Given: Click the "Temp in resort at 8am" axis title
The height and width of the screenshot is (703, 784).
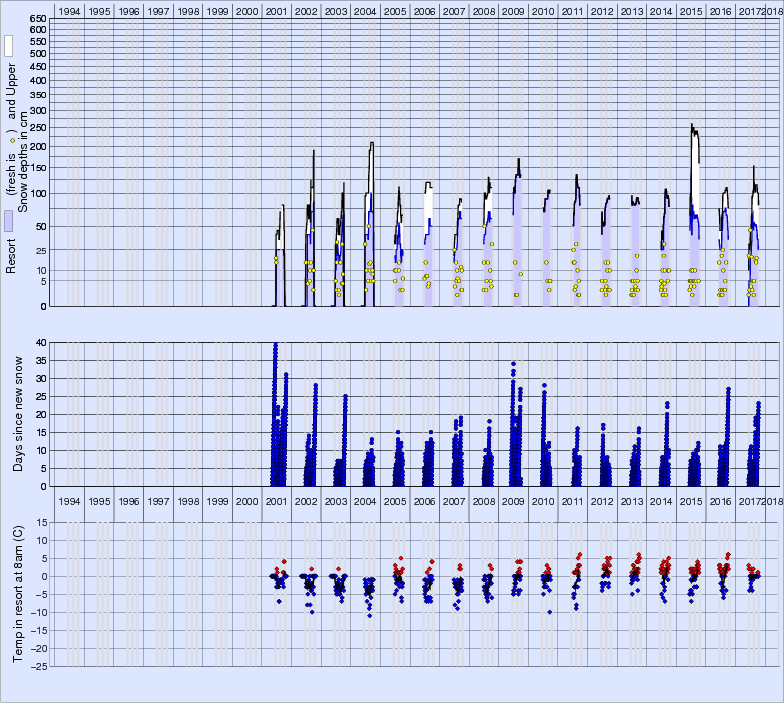Looking at the screenshot, I should click(x=17, y=592).
